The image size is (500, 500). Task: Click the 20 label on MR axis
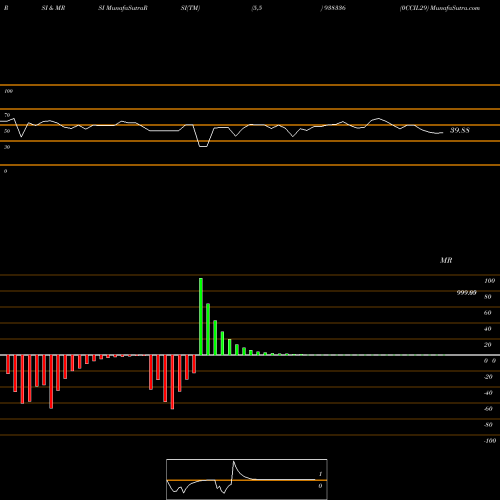pyautogui.click(x=488, y=345)
